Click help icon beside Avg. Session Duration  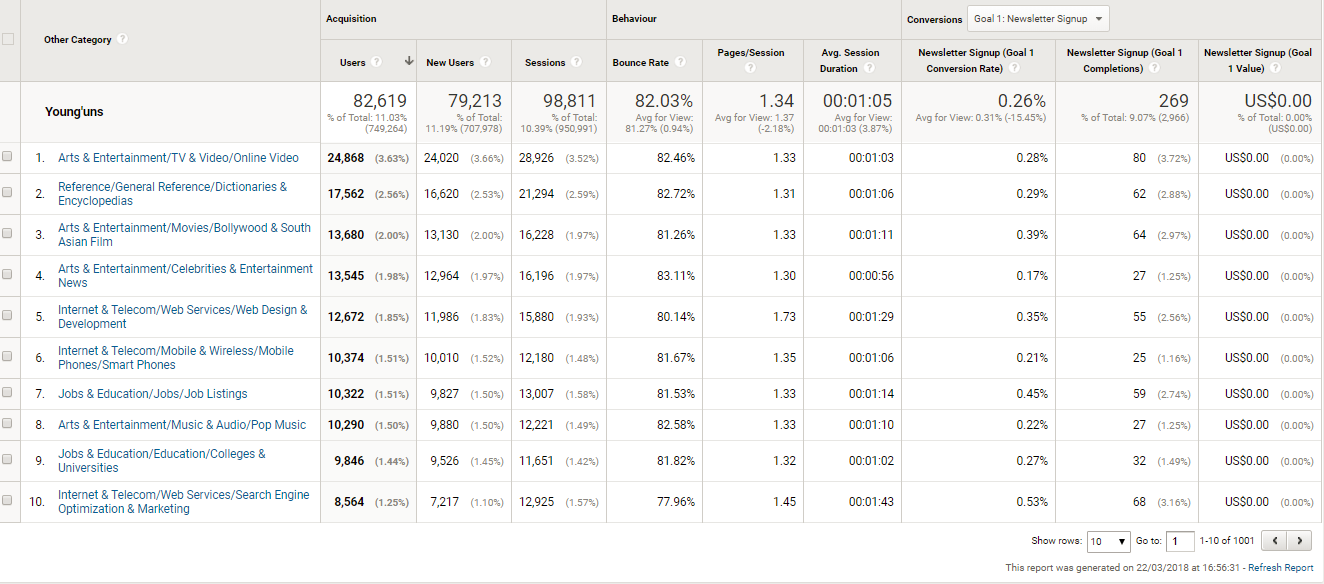[869, 69]
